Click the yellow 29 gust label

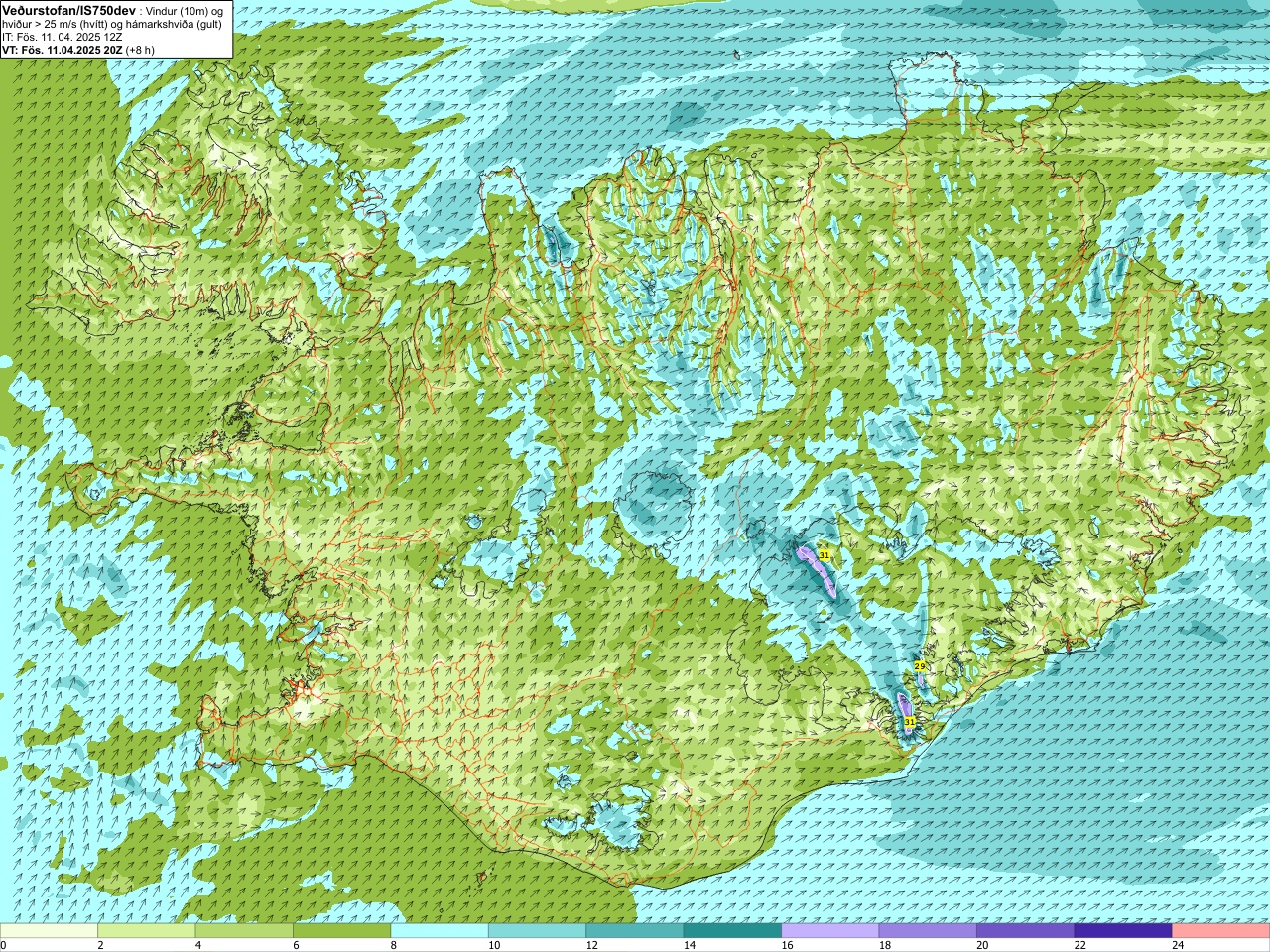point(920,666)
